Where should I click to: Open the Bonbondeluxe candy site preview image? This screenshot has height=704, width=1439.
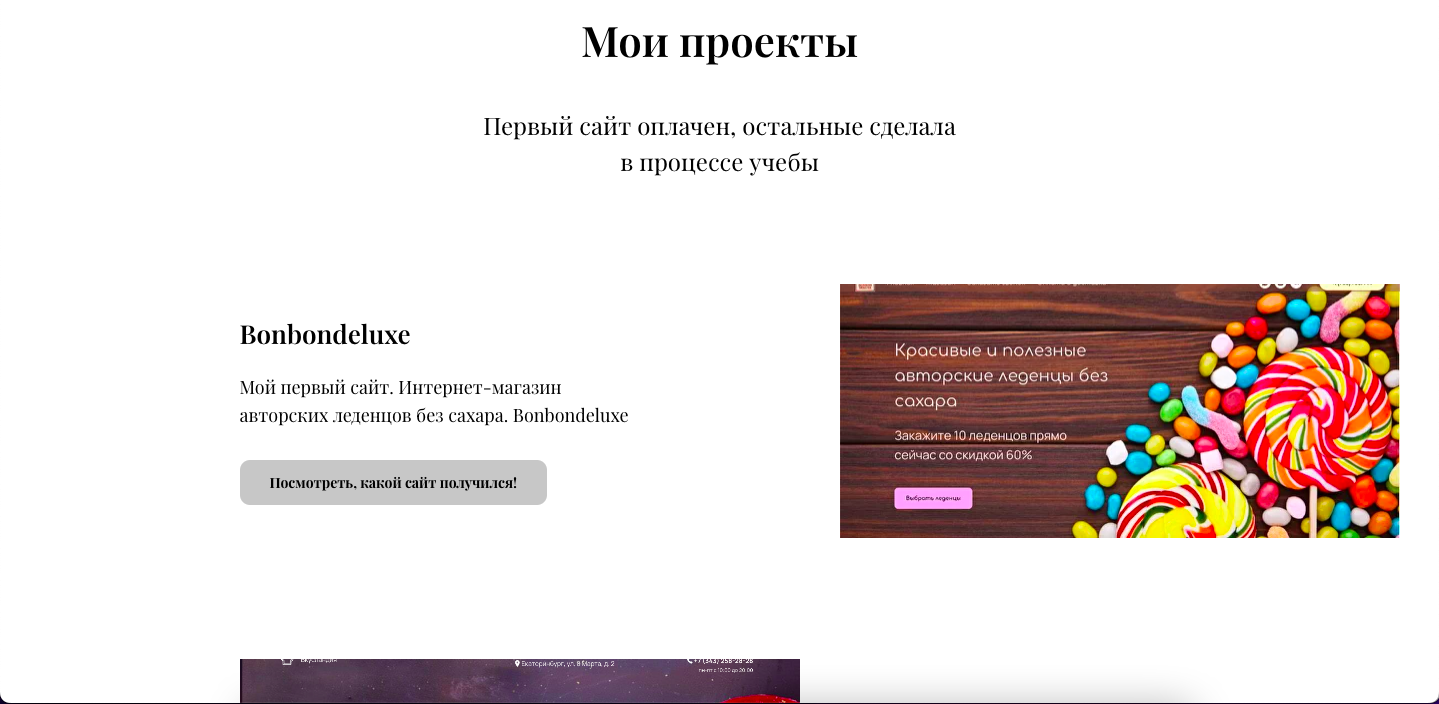point(1119,411)
